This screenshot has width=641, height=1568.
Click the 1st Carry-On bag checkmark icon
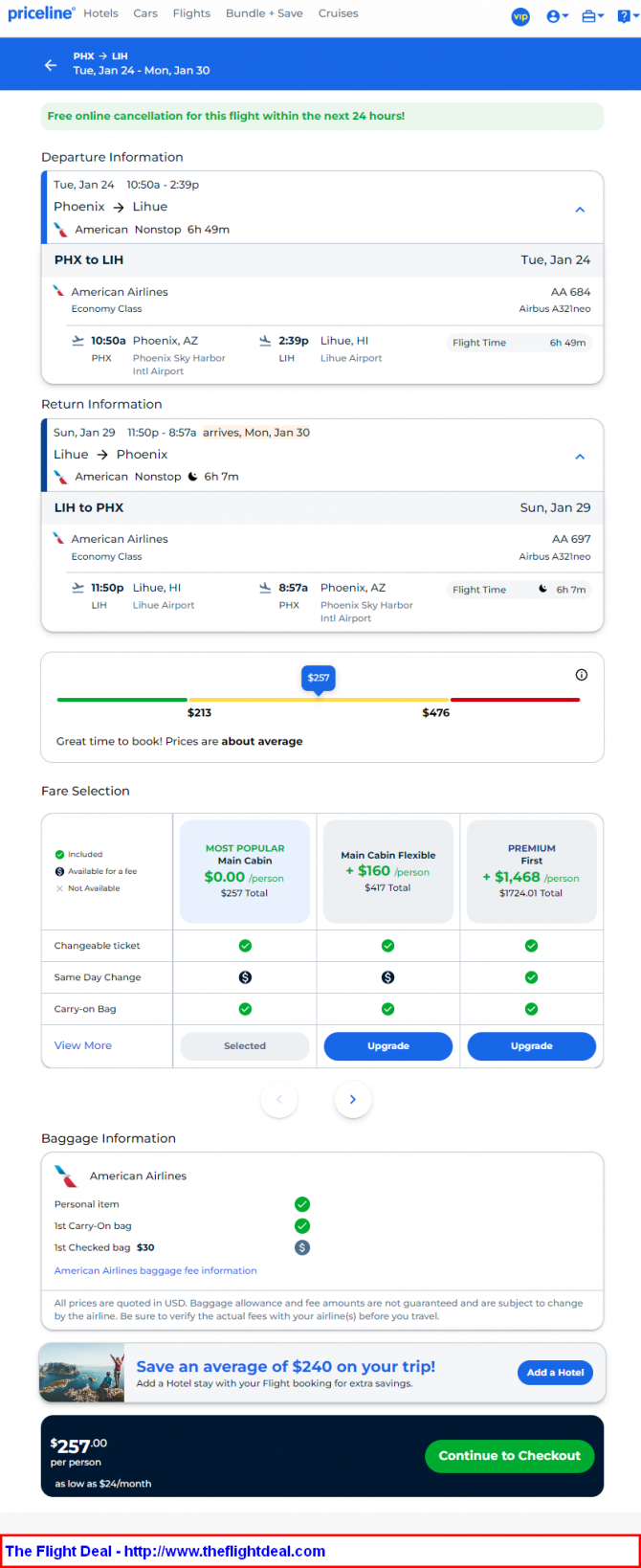(x=302, y=1226)
